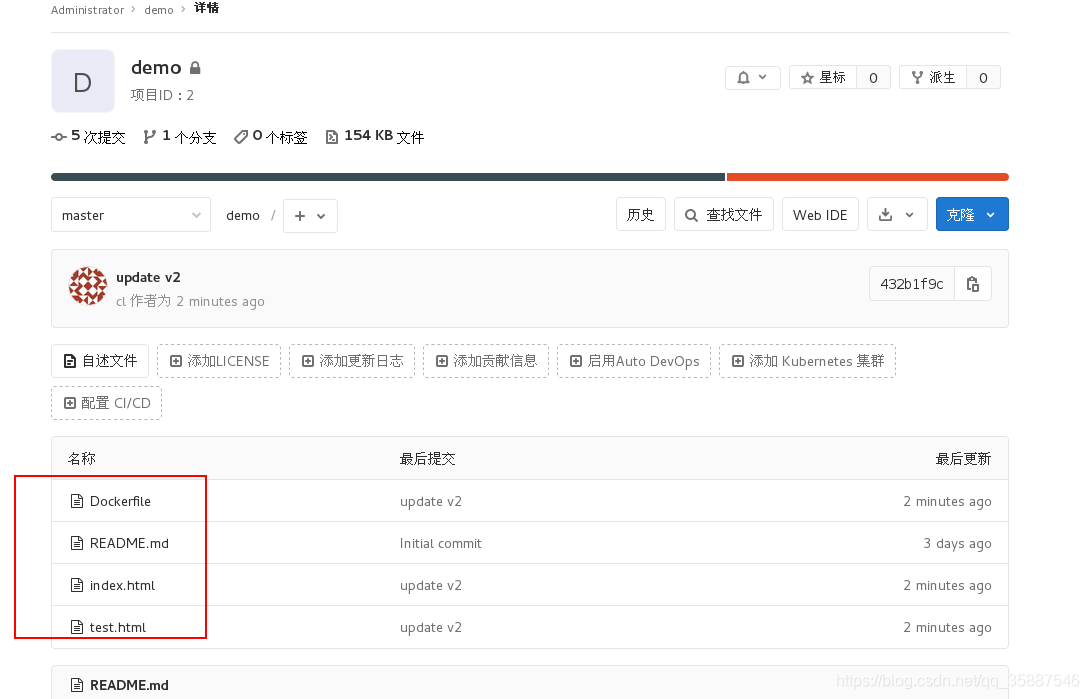Open commit 432b1f9c
Viewport: 1089px width, 699px height.
(912, 283)
